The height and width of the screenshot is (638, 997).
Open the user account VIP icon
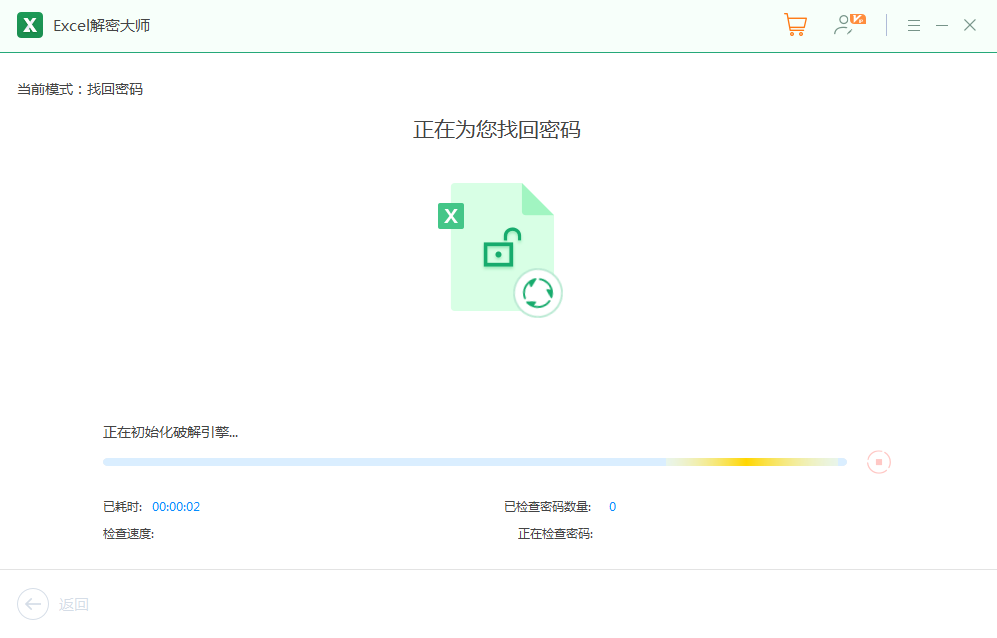(x=849, y=25)
